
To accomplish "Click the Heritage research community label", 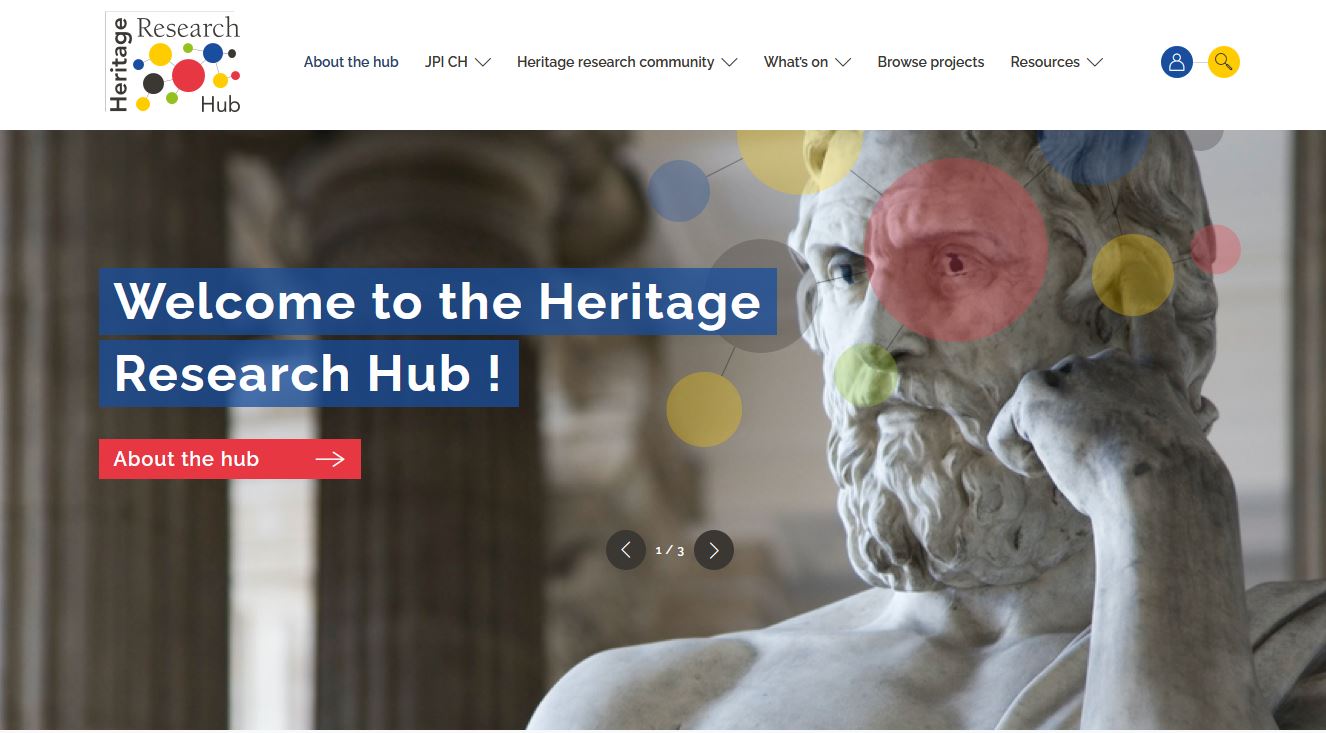I will point(615,62).
